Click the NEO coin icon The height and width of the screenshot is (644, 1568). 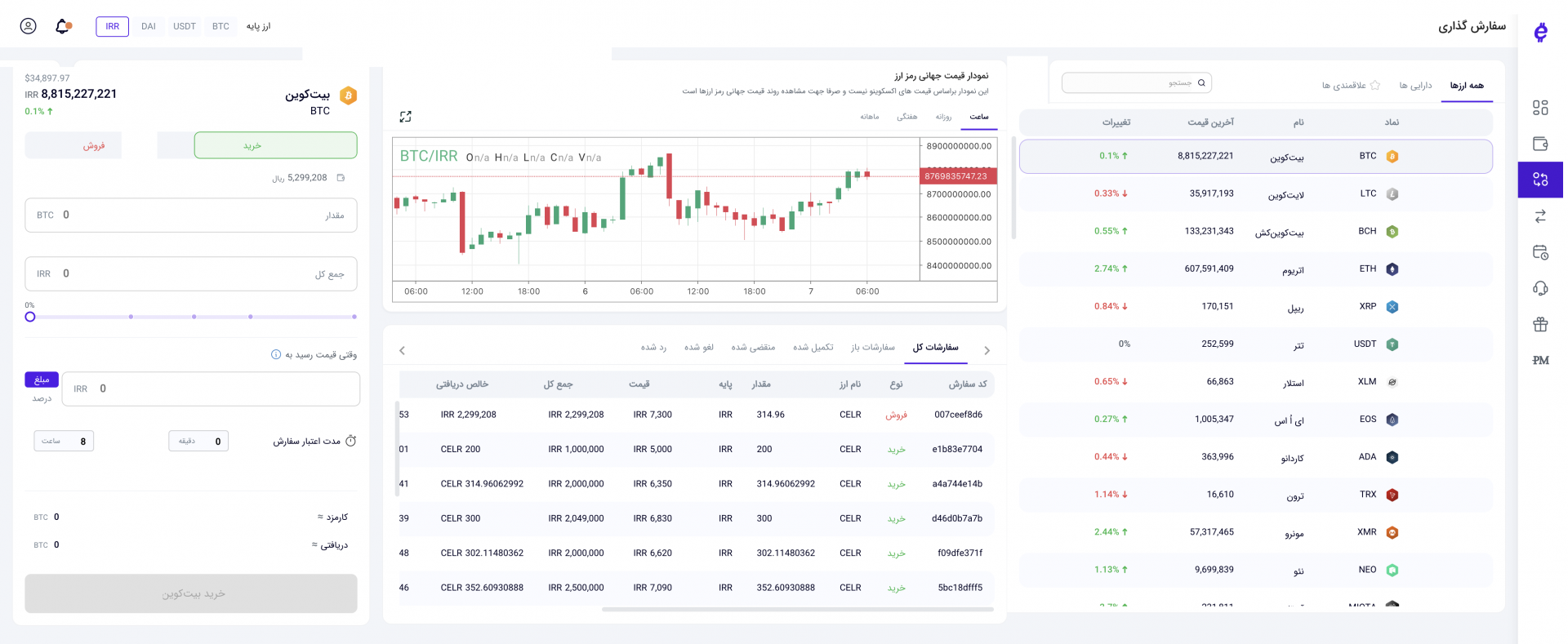(x=1392, y=570)
